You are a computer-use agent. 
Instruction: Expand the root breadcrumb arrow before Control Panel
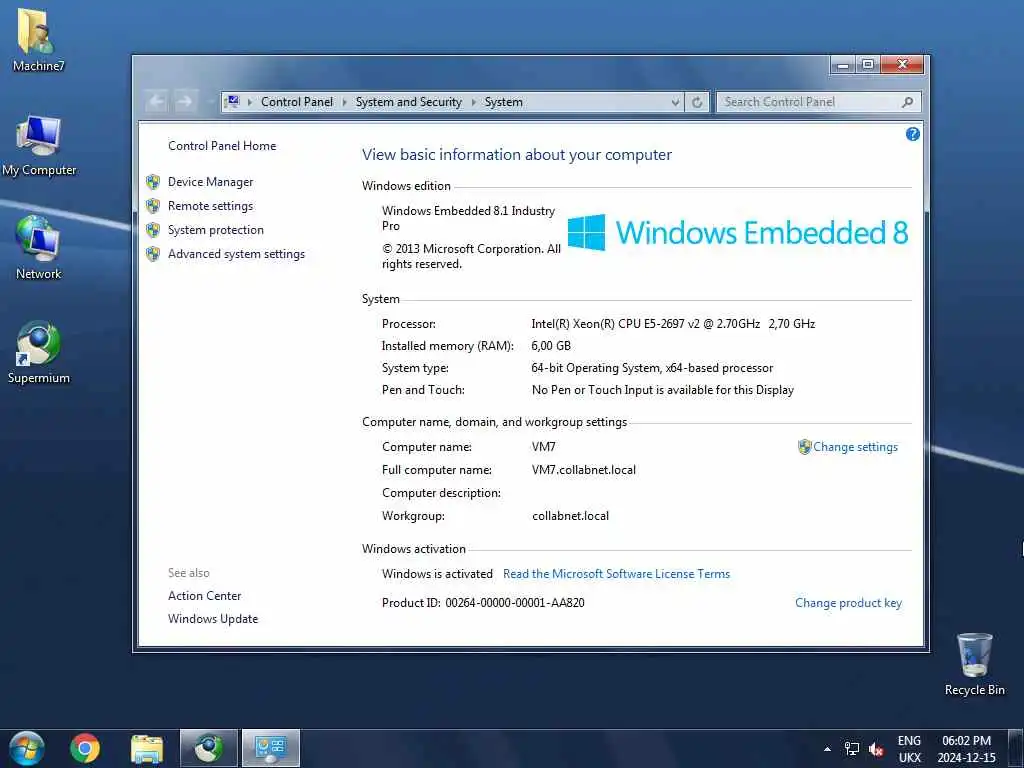[250, 102]
